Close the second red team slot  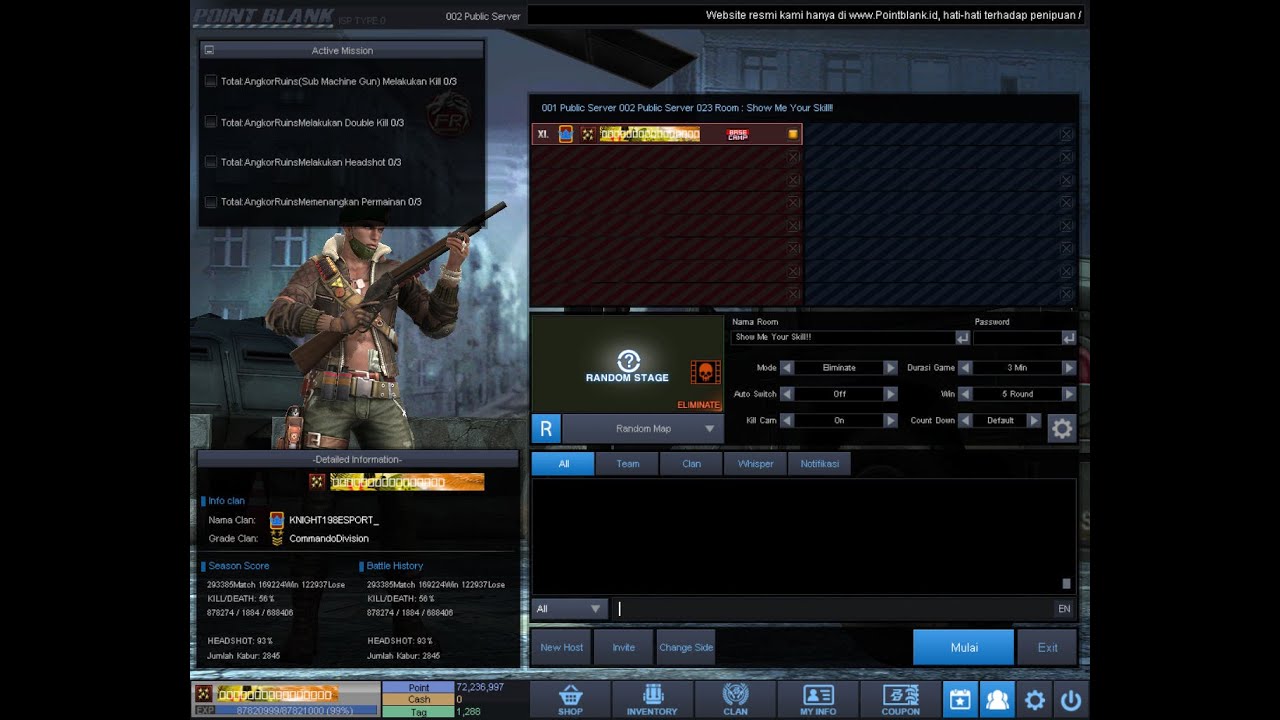[793, 157]
